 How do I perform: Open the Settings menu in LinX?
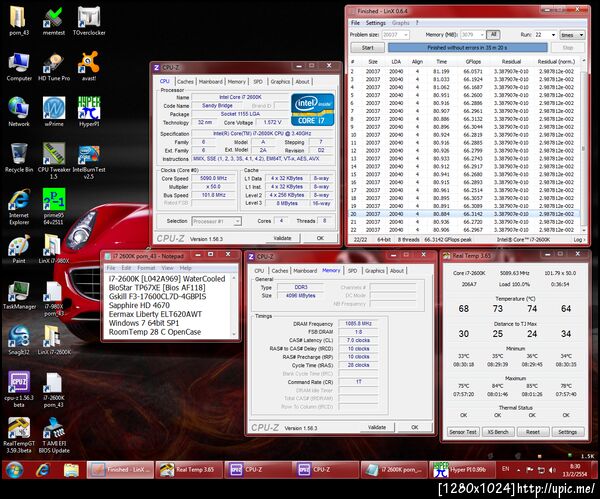coord(375,22)
